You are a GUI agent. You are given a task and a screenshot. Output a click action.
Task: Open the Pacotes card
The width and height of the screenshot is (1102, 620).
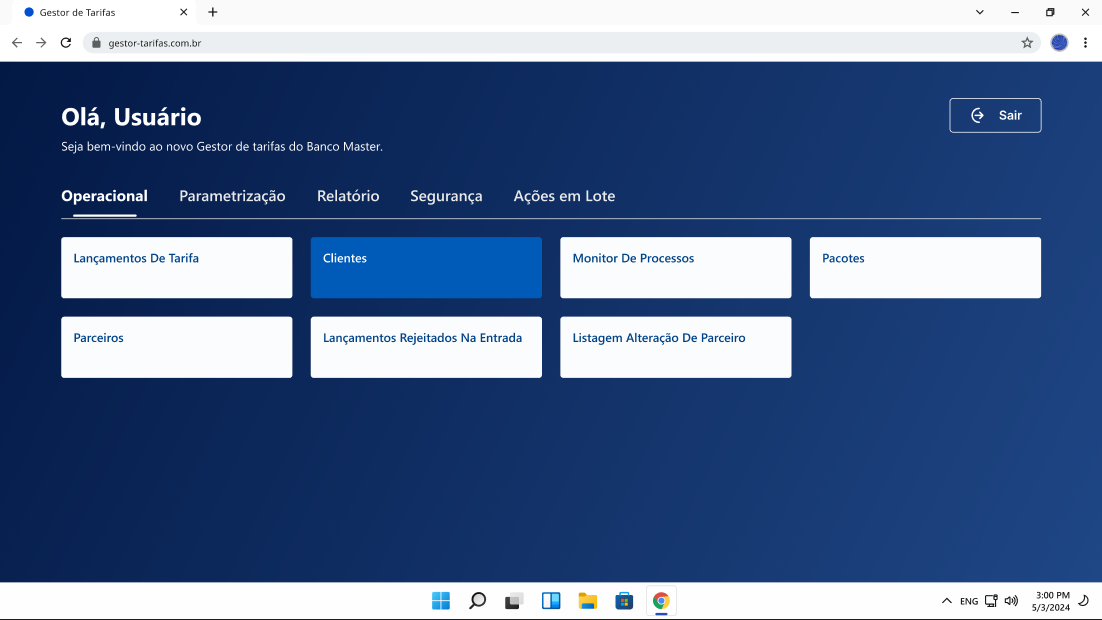[925, 267]
